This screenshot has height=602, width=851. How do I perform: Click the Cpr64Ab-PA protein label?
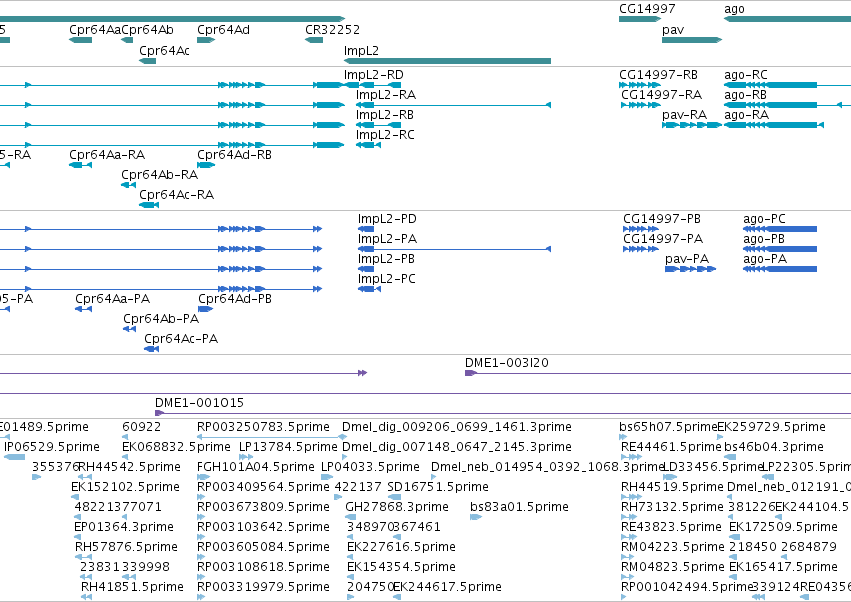click(161, 319)
